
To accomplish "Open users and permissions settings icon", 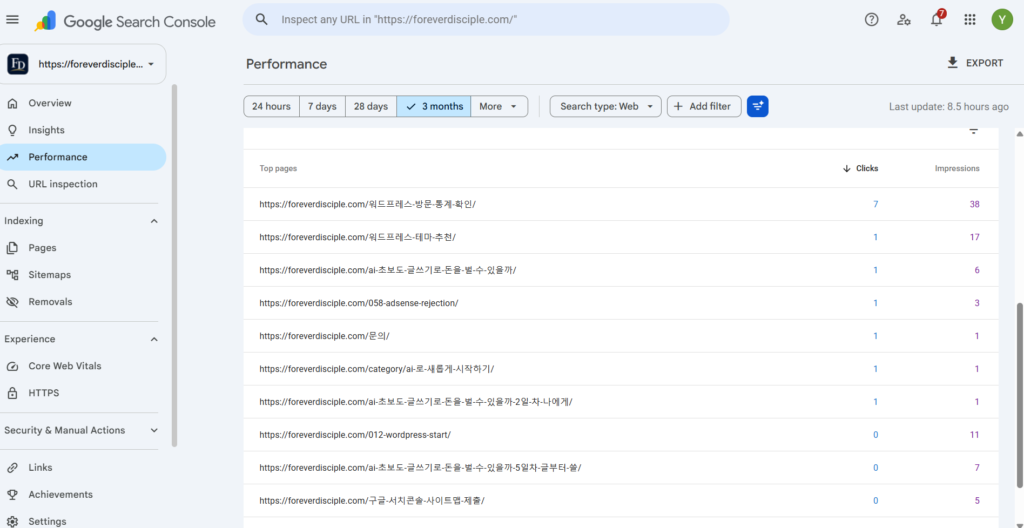I will click(904, 20).
